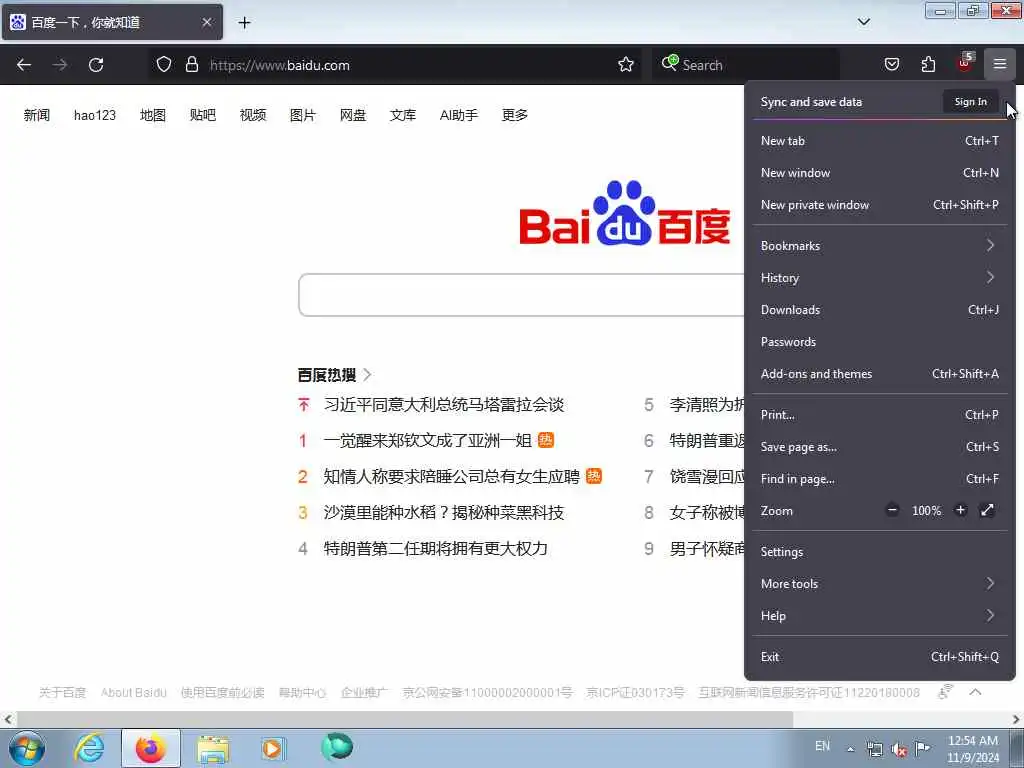Decrease zoom with minus button
This screenshot has width=1024, height=768.
pos(892,511)
